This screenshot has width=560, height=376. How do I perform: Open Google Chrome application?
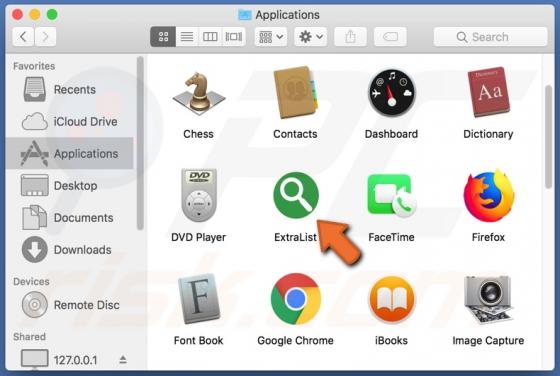[x=296, y=299]
